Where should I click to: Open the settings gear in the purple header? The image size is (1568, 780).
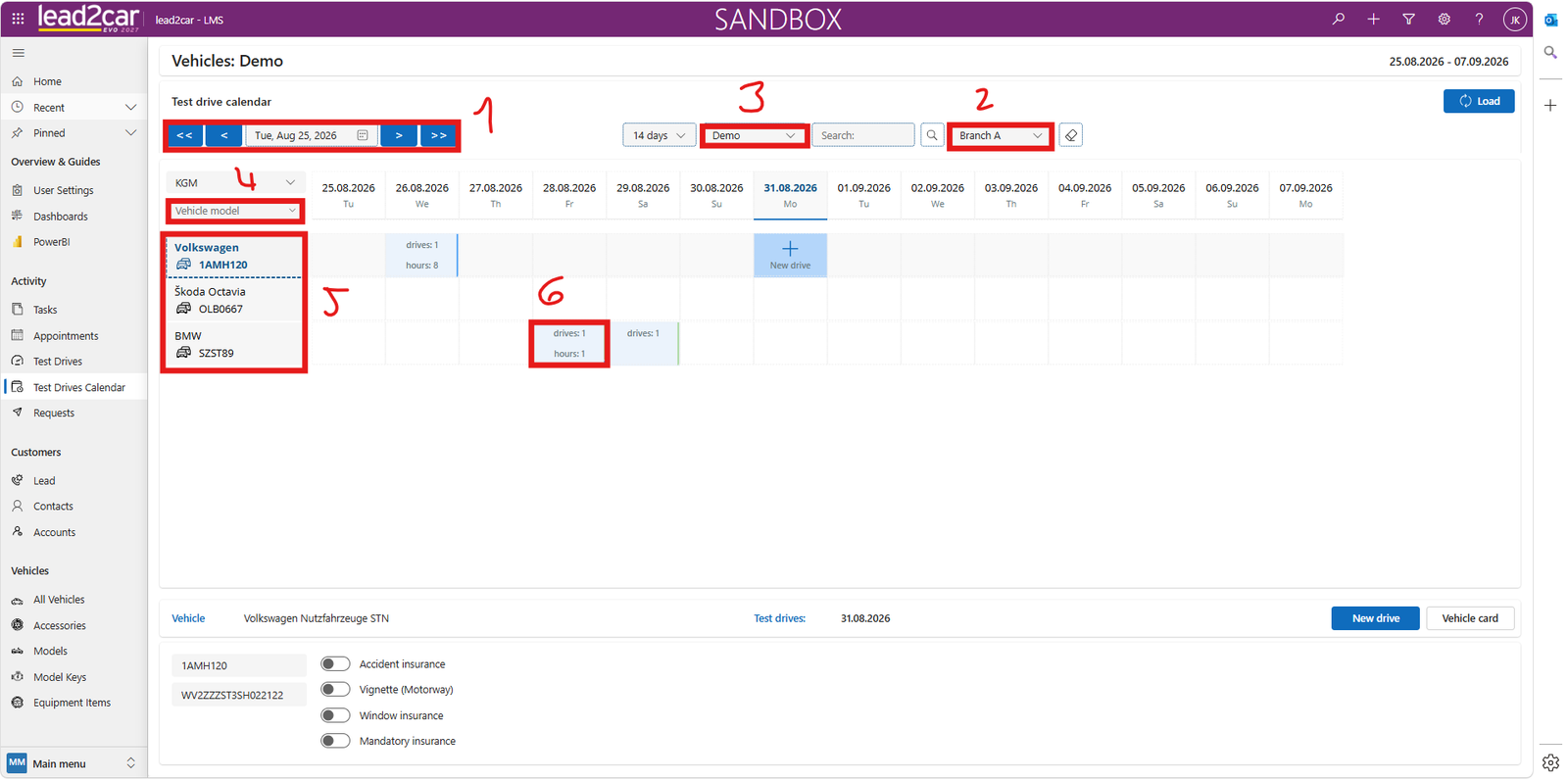[x=1444, y=19]
